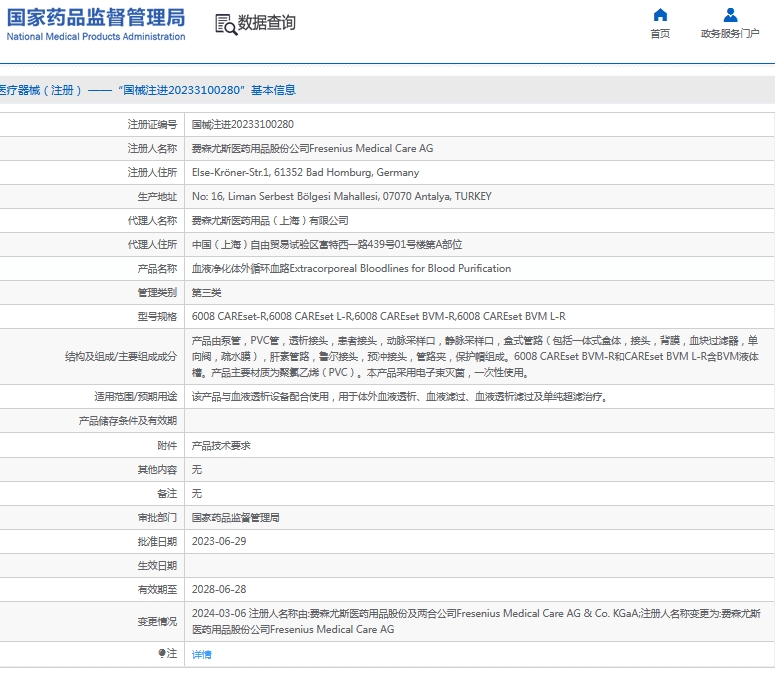Screen dimensions: 775x676
Task: Select expiry date 2028-06-28
Action: [x=219, y=590]
